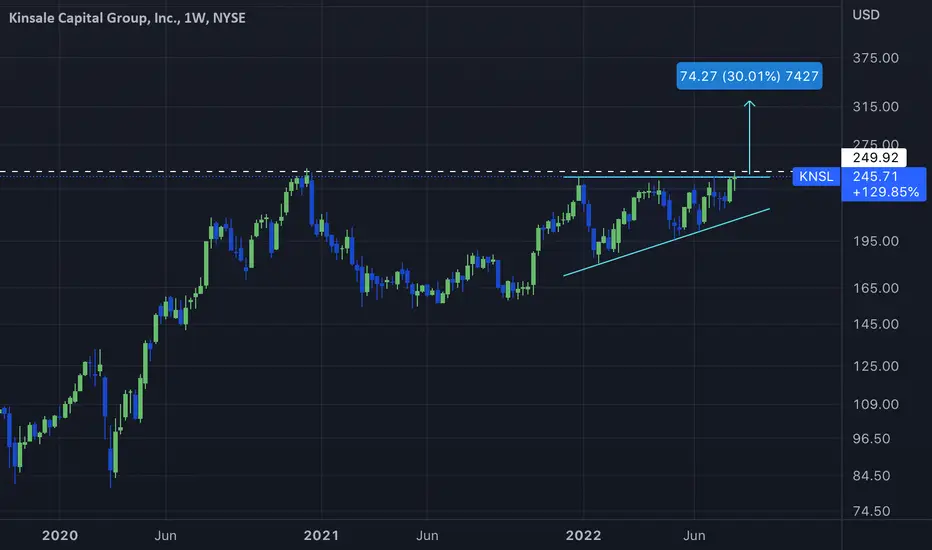Click the USD currency label
932x550 pixels.
866,15
